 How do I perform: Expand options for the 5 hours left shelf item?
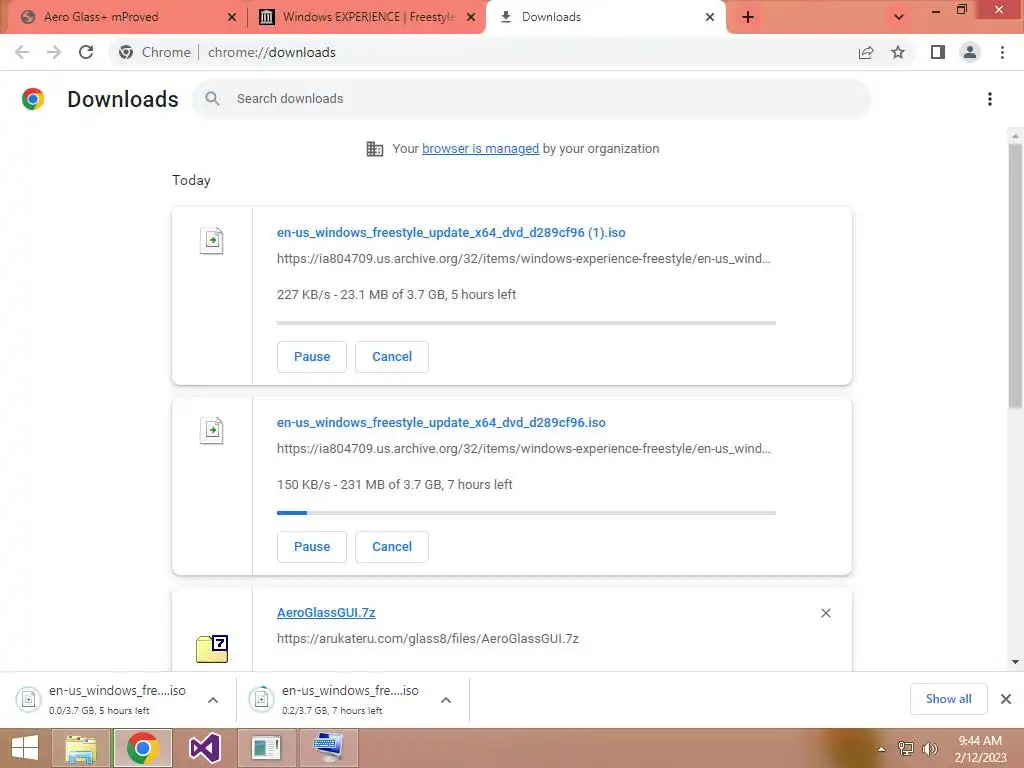(x=213, y=700)
